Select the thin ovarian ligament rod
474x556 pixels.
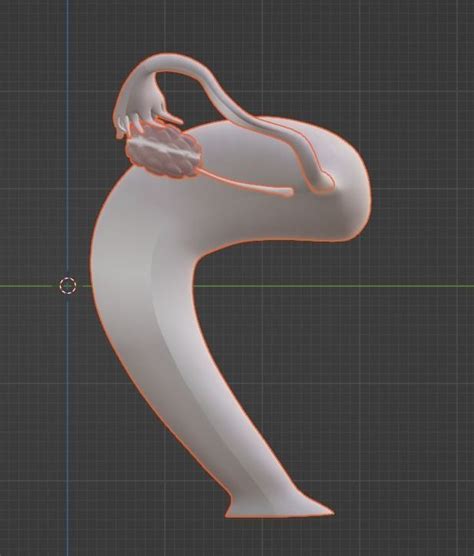pos(246,182)
